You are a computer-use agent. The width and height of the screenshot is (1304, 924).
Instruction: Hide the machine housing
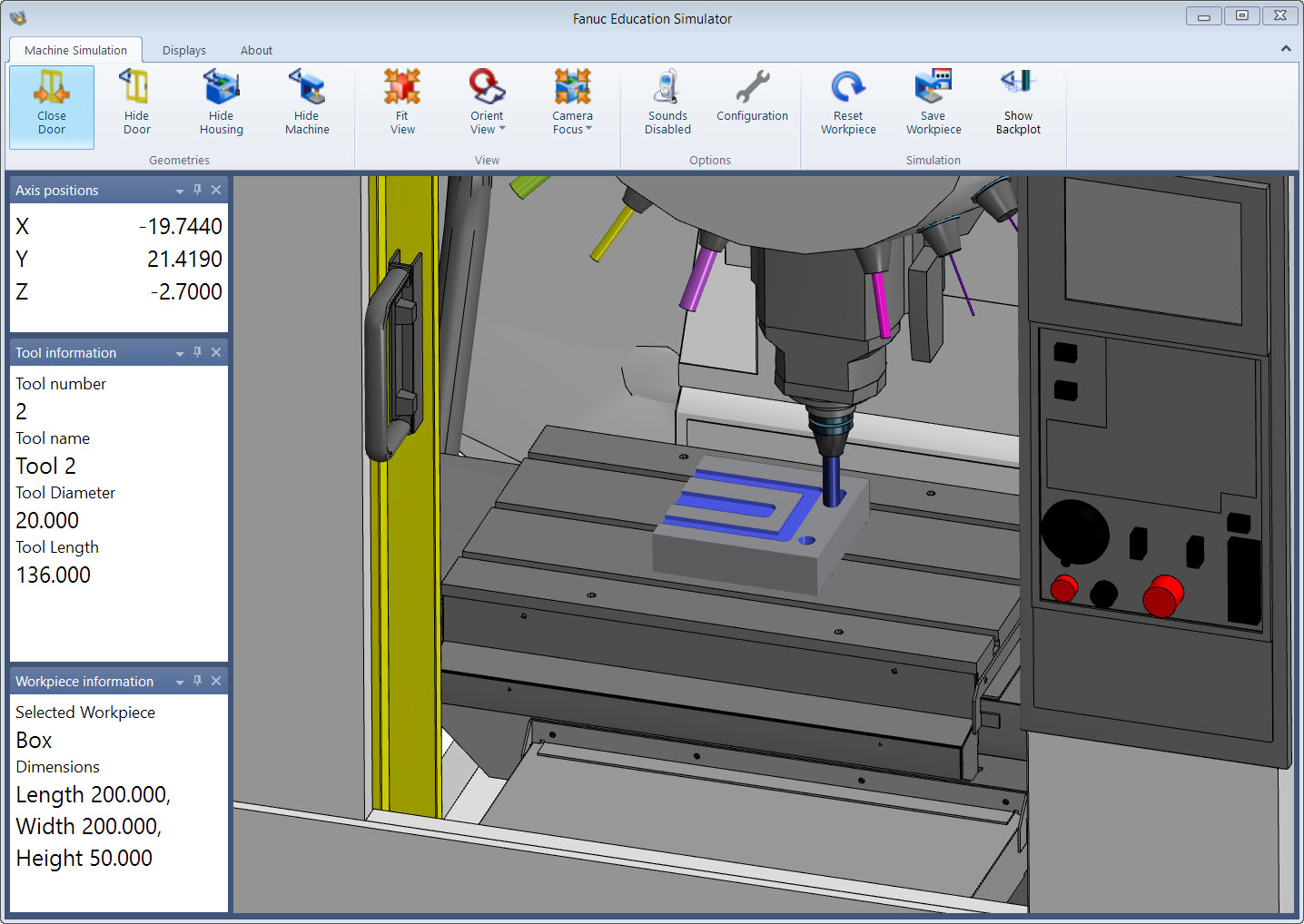point(221,100)
